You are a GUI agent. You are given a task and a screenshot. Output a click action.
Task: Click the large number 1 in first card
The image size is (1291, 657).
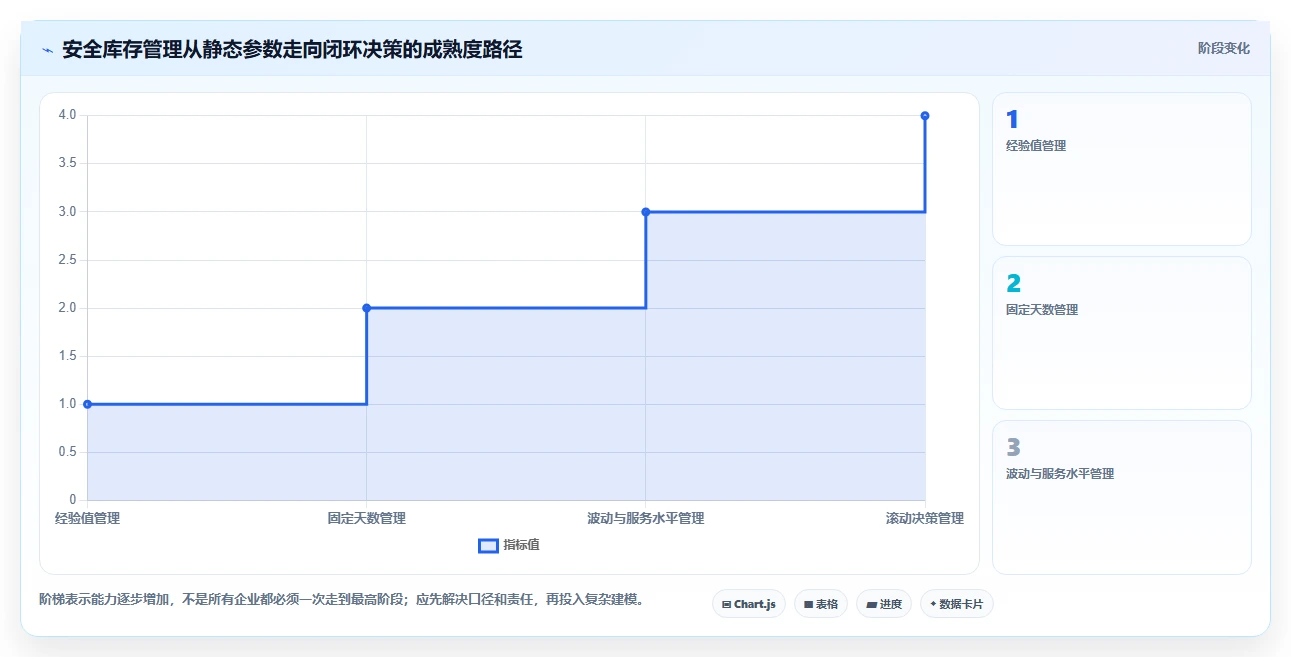point(1012,119)
